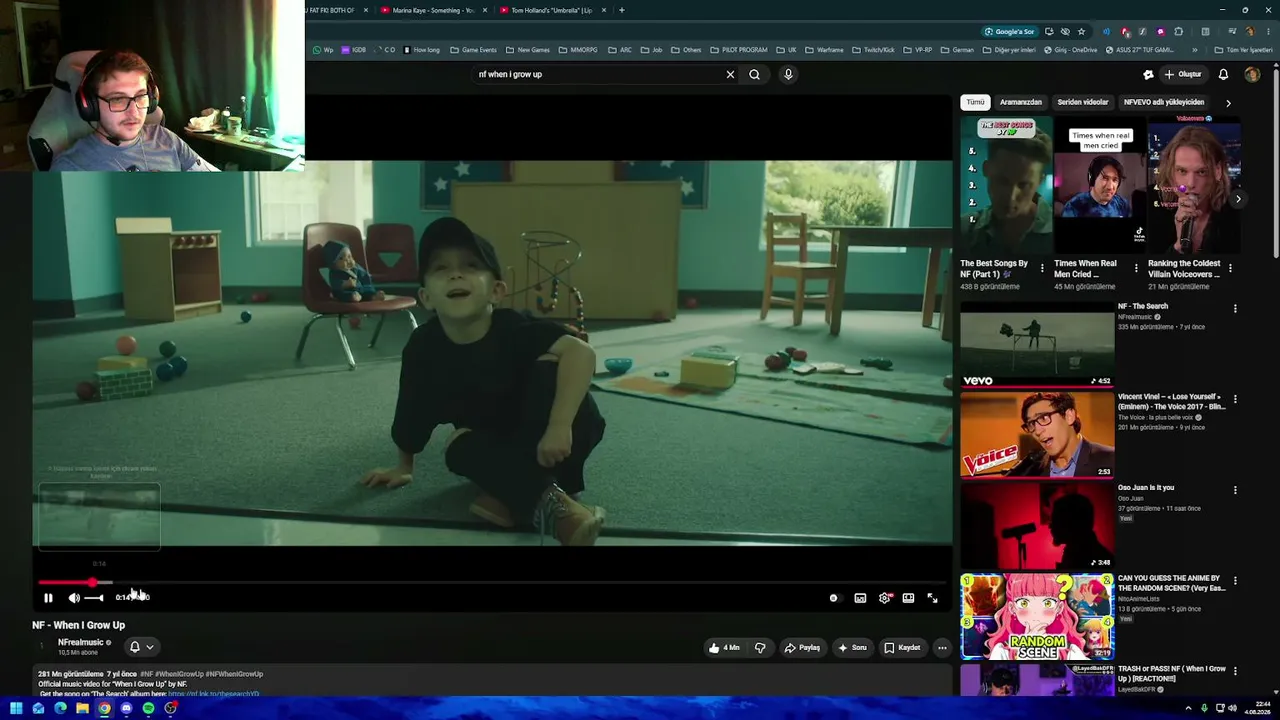Screen dimensions: 1280x720
Task: Open the NFrealmusic channel link
Action: tap(81, 642)
